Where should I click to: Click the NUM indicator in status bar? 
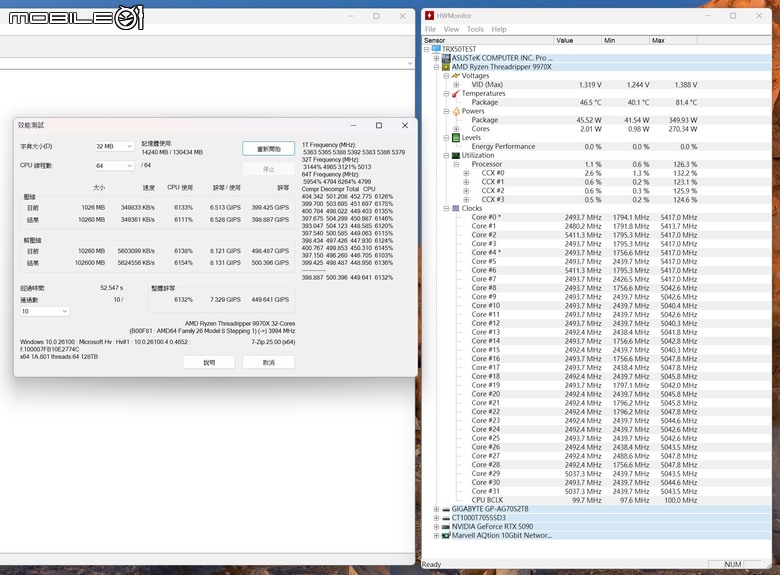[733, 565]
